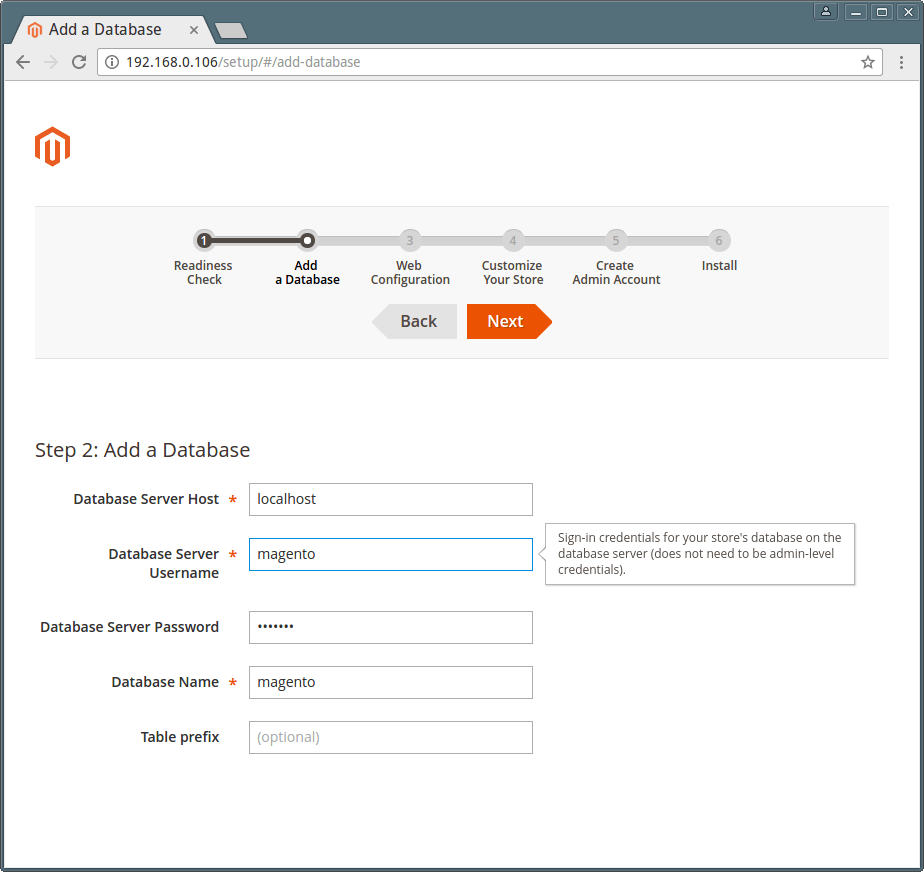Click the Magento logo
This screenshot has height=872, width=924.
(52, 147)
